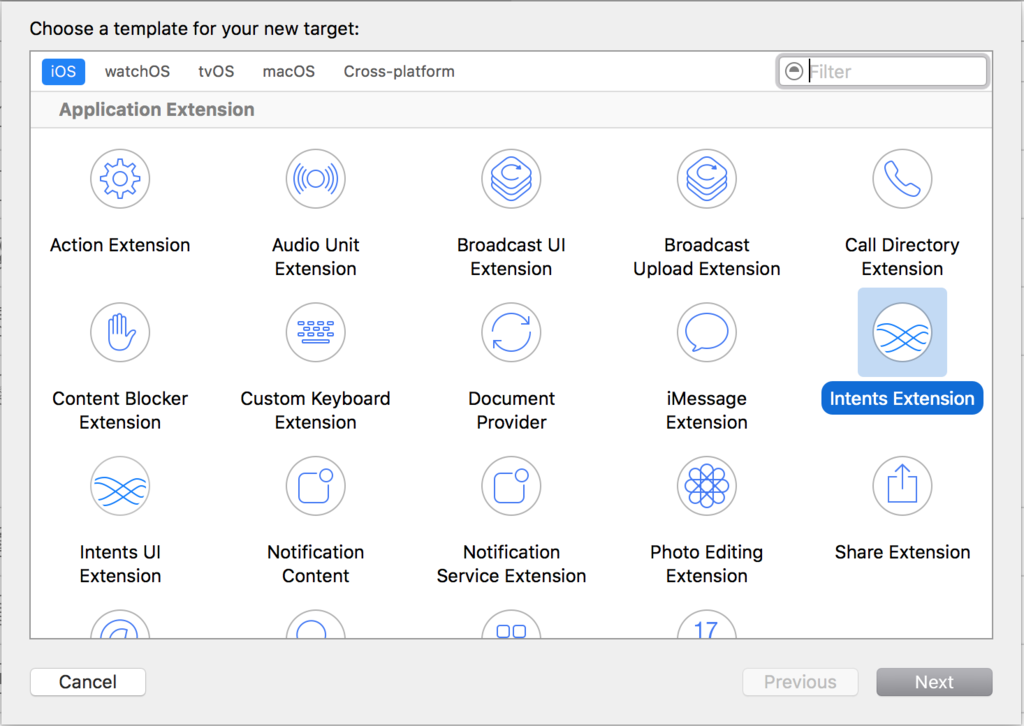Select Call Directory Extension phone icon
This screenshot has height=726, width=1024.
(903, 179)
